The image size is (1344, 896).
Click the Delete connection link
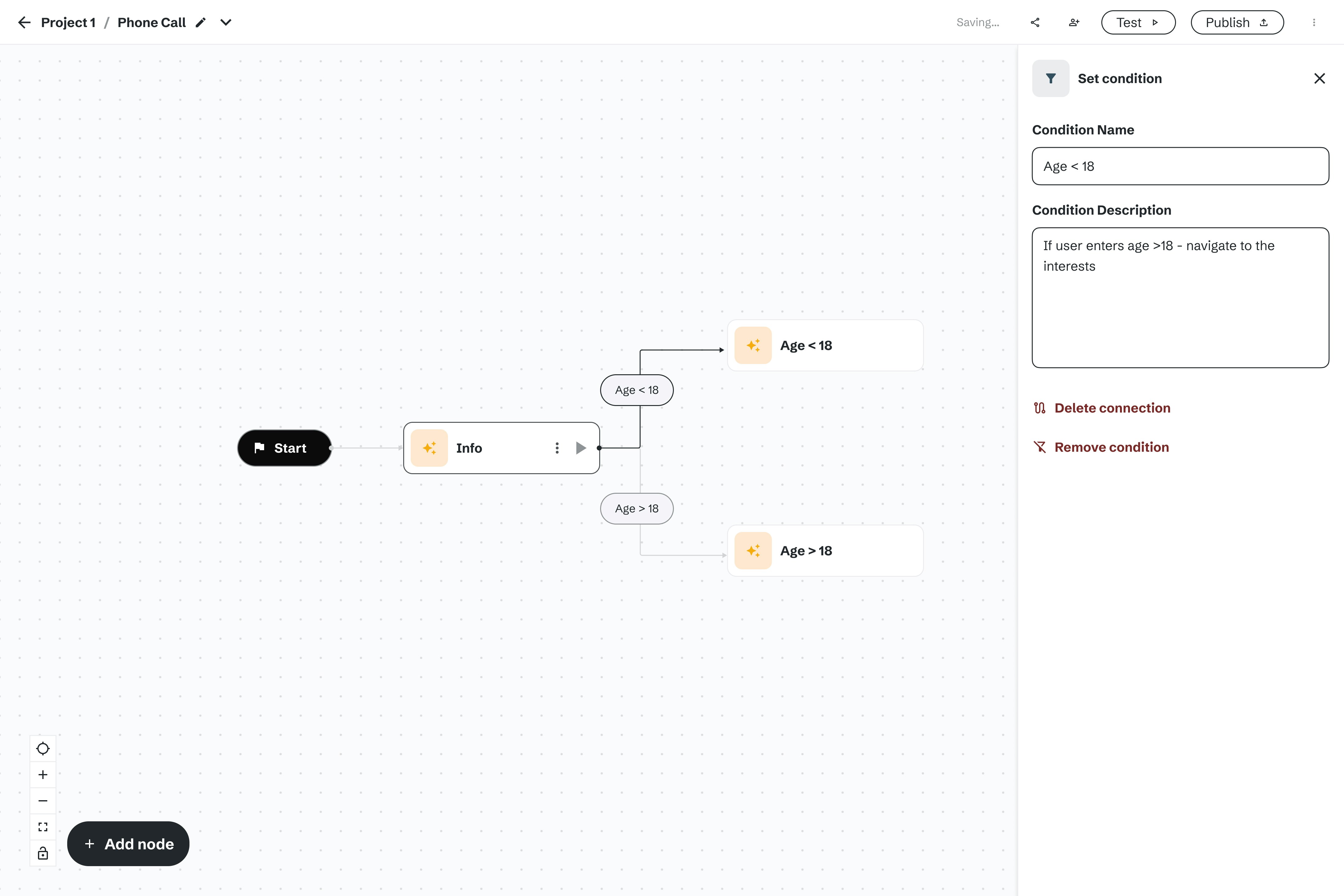point(1111,408)
